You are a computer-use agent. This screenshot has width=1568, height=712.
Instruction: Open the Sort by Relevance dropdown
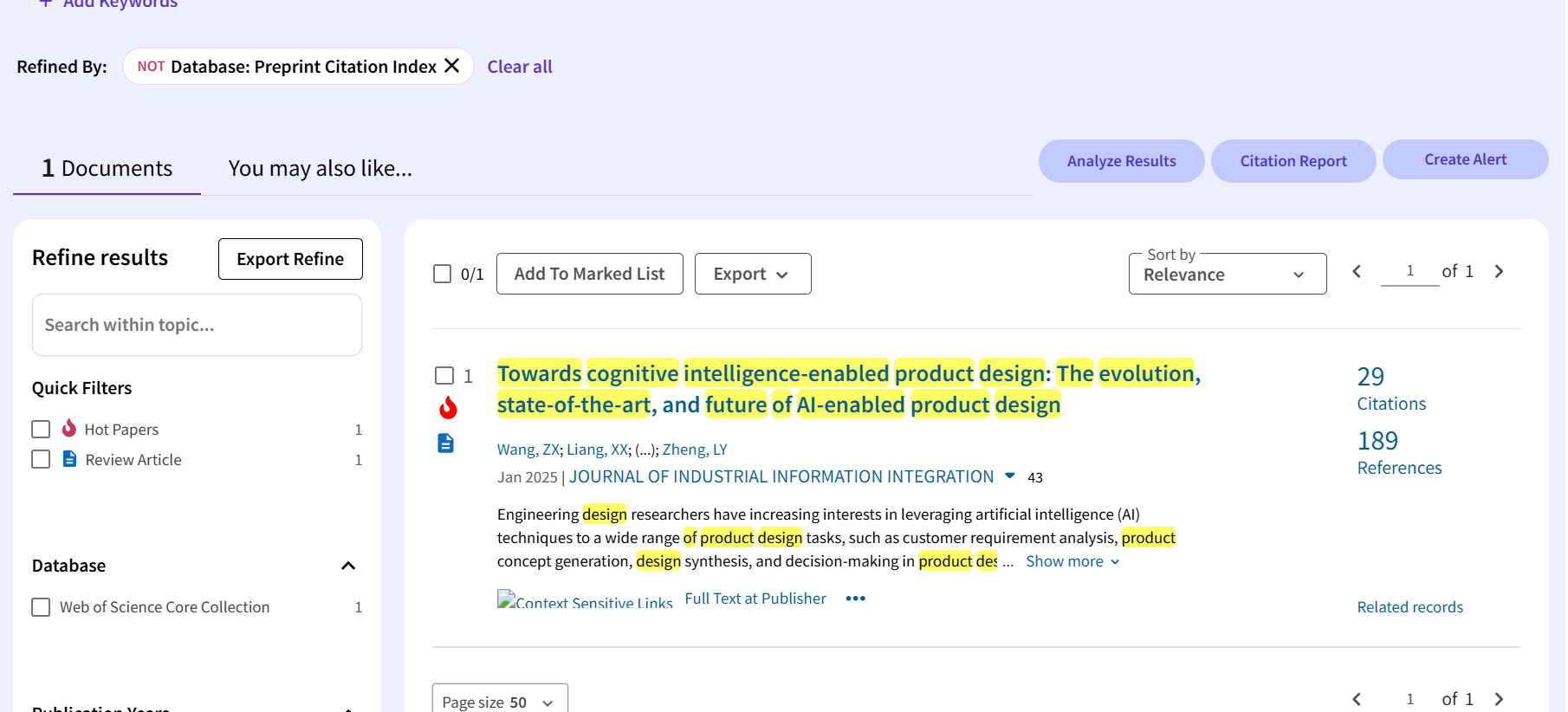coord(1227,274)
